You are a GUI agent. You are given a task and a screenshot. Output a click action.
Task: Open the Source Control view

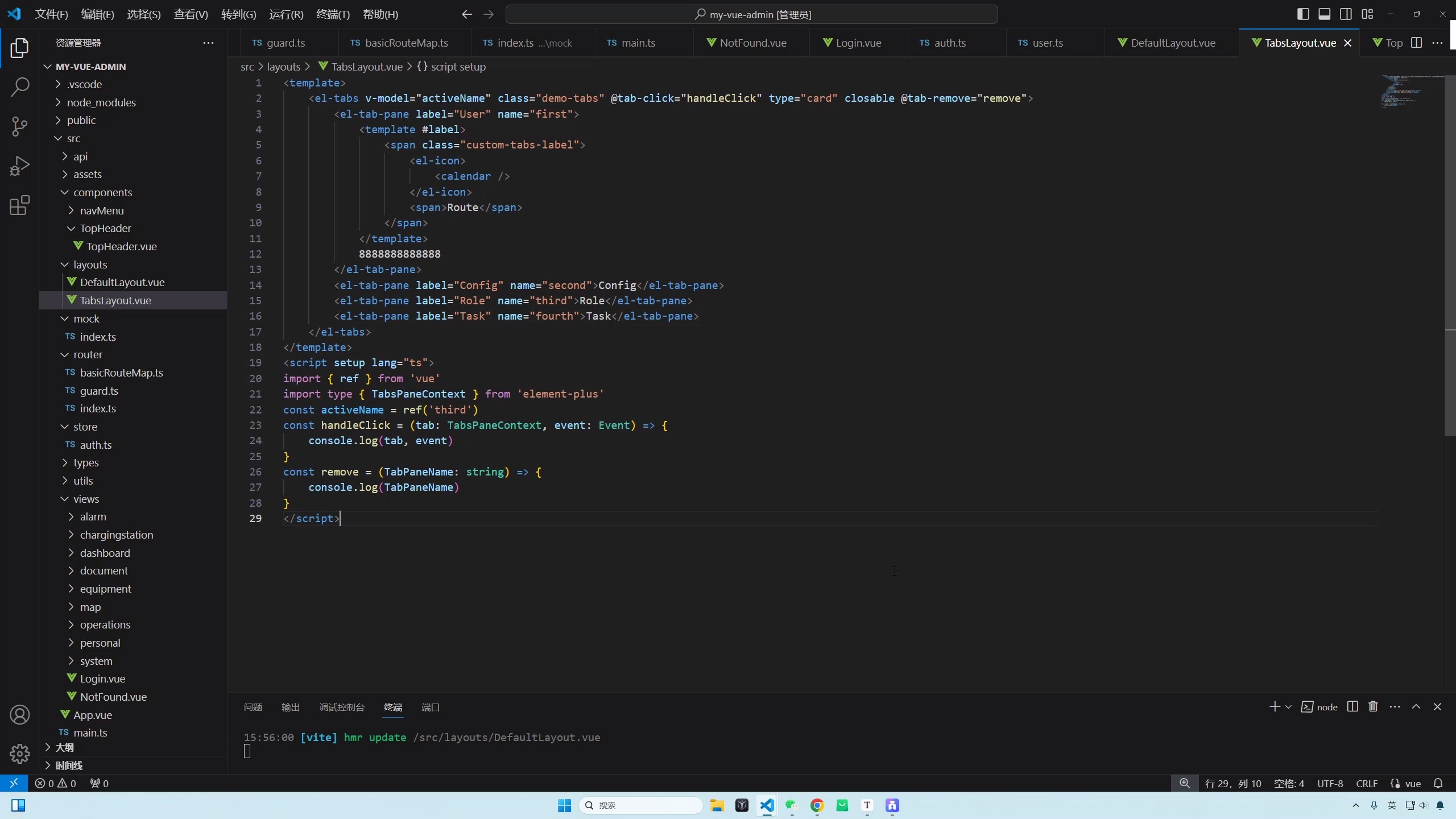tap(20, 126)
